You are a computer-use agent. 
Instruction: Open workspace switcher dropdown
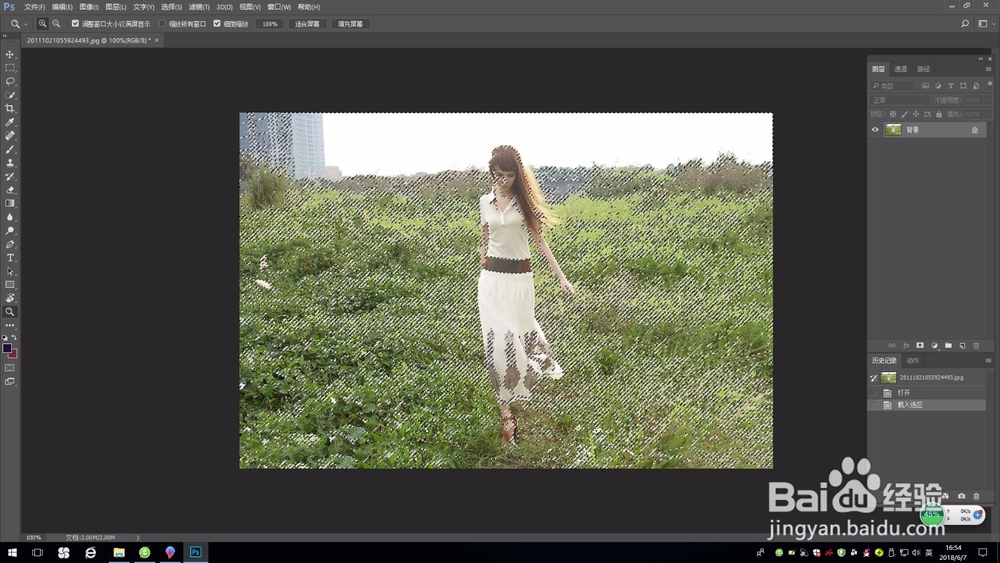coord(986,24)
